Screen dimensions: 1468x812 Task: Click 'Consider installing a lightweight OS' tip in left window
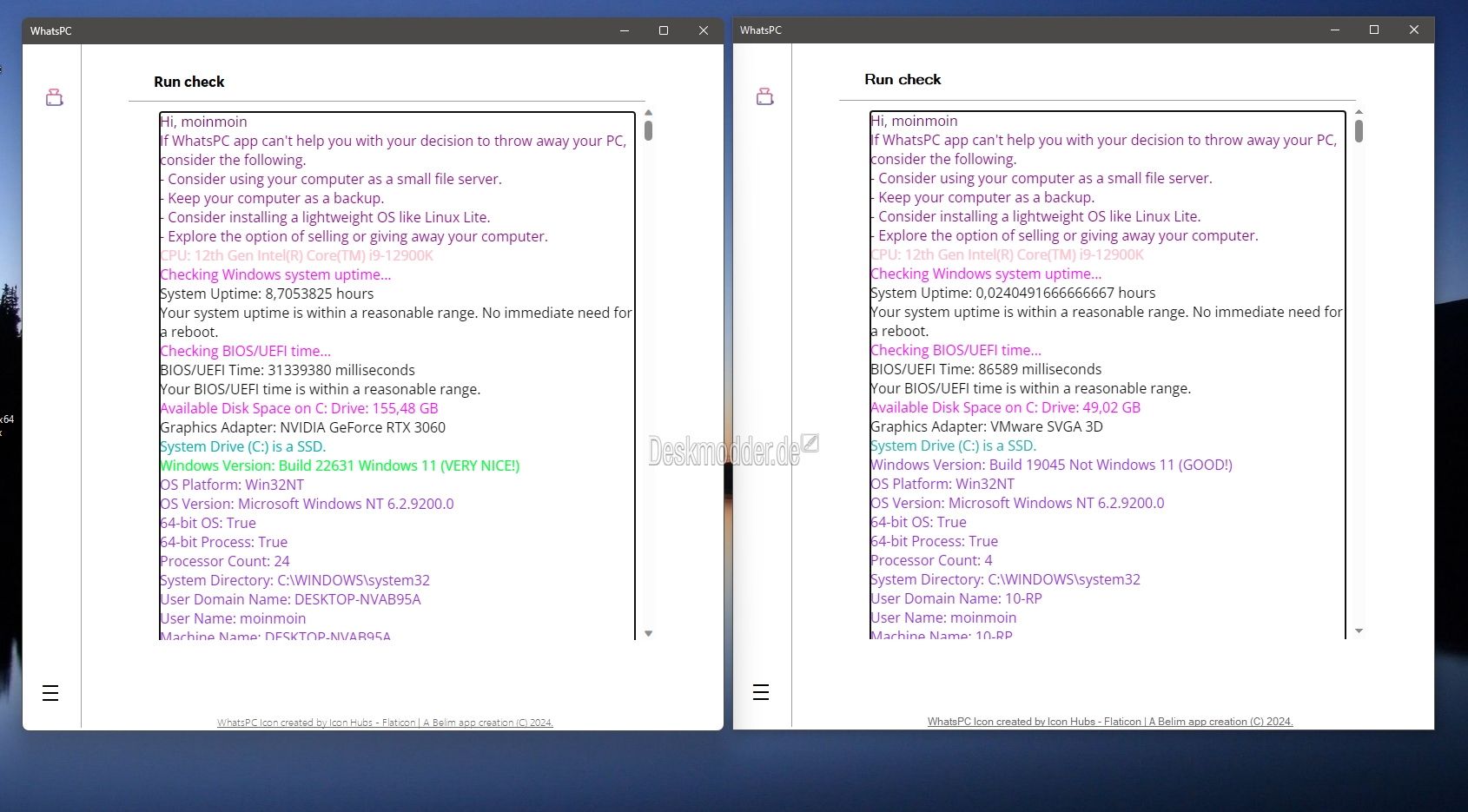(325, 217)
